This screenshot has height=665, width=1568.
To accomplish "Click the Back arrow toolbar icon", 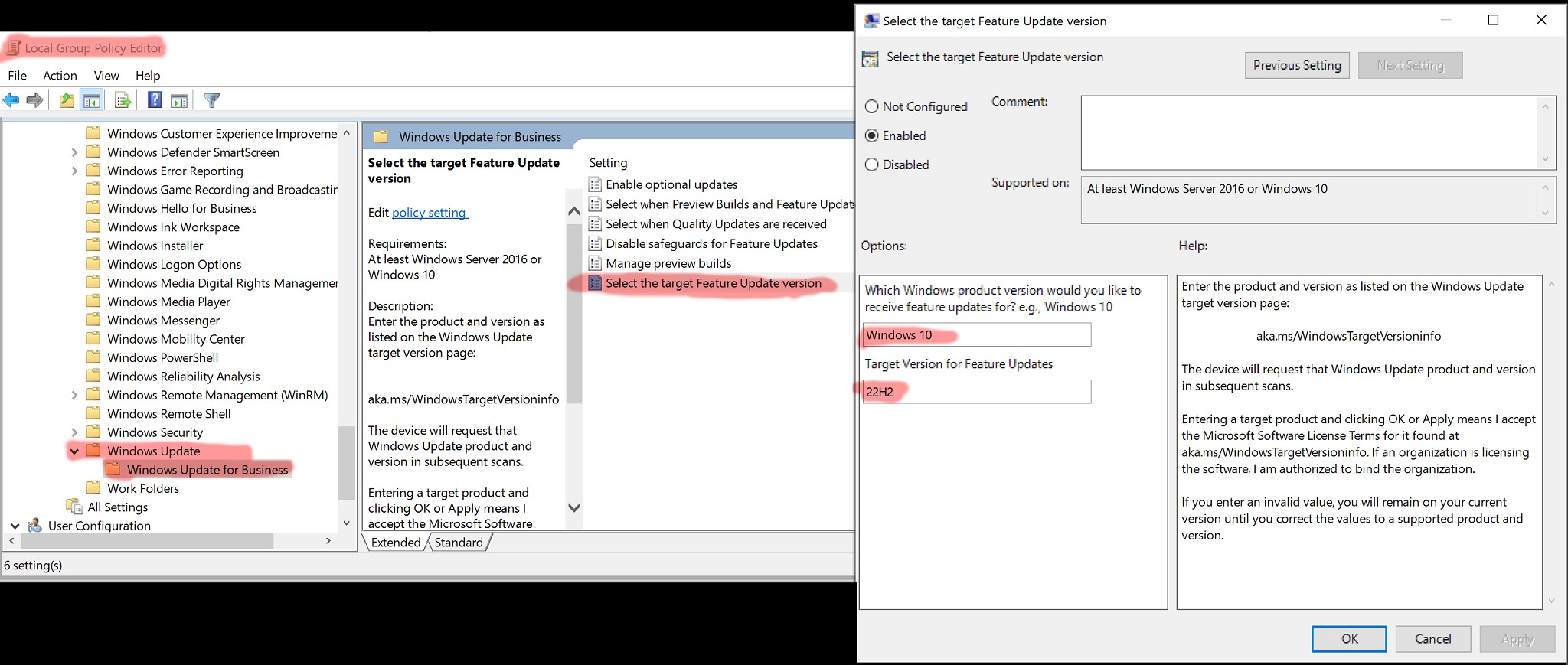I will 11,100.
